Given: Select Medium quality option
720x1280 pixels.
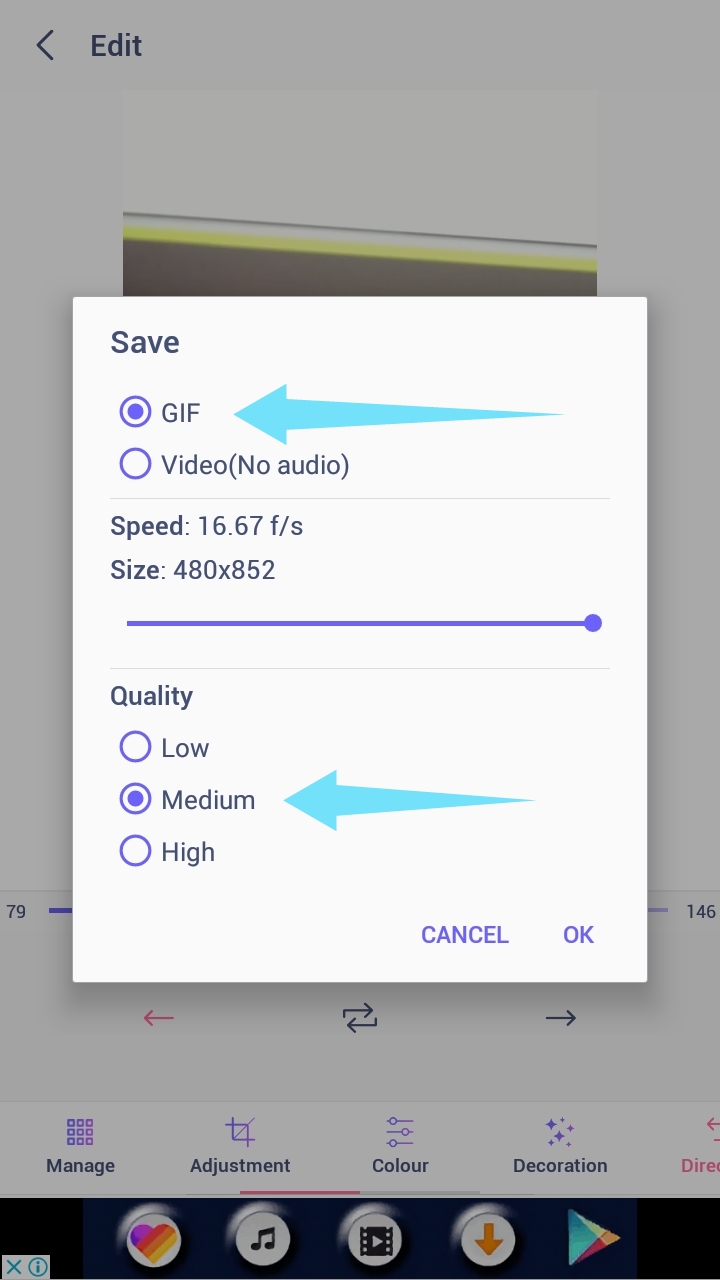Looking at the screenshot, I should pyautogui.click(x=135, y=799).
